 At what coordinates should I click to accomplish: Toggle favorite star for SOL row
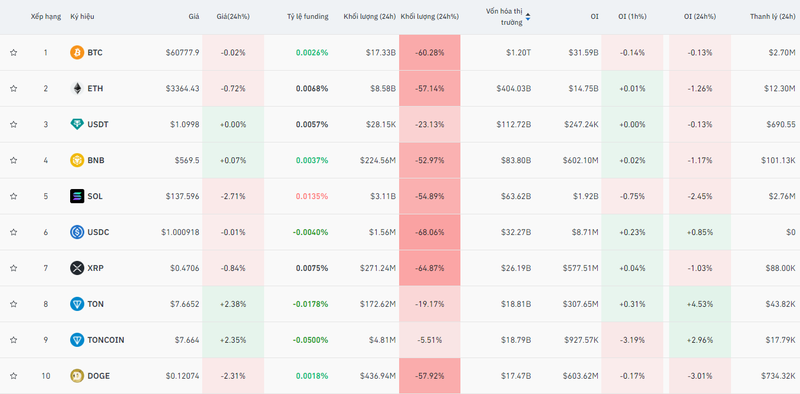[14, 196]
